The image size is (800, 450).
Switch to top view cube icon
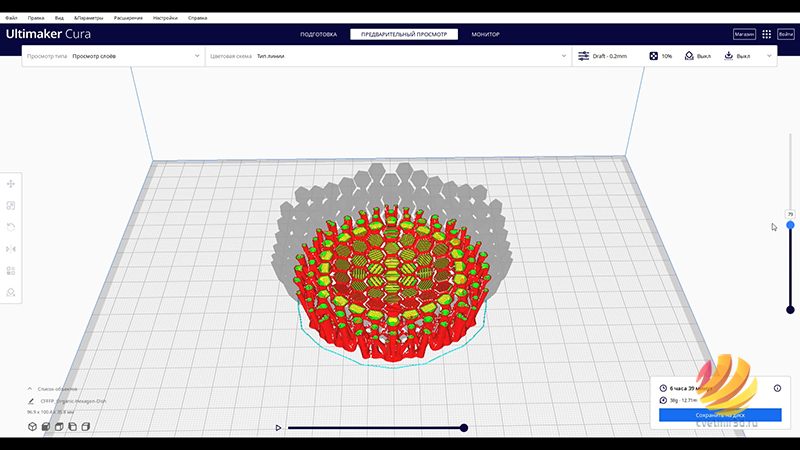click(59, 427)
